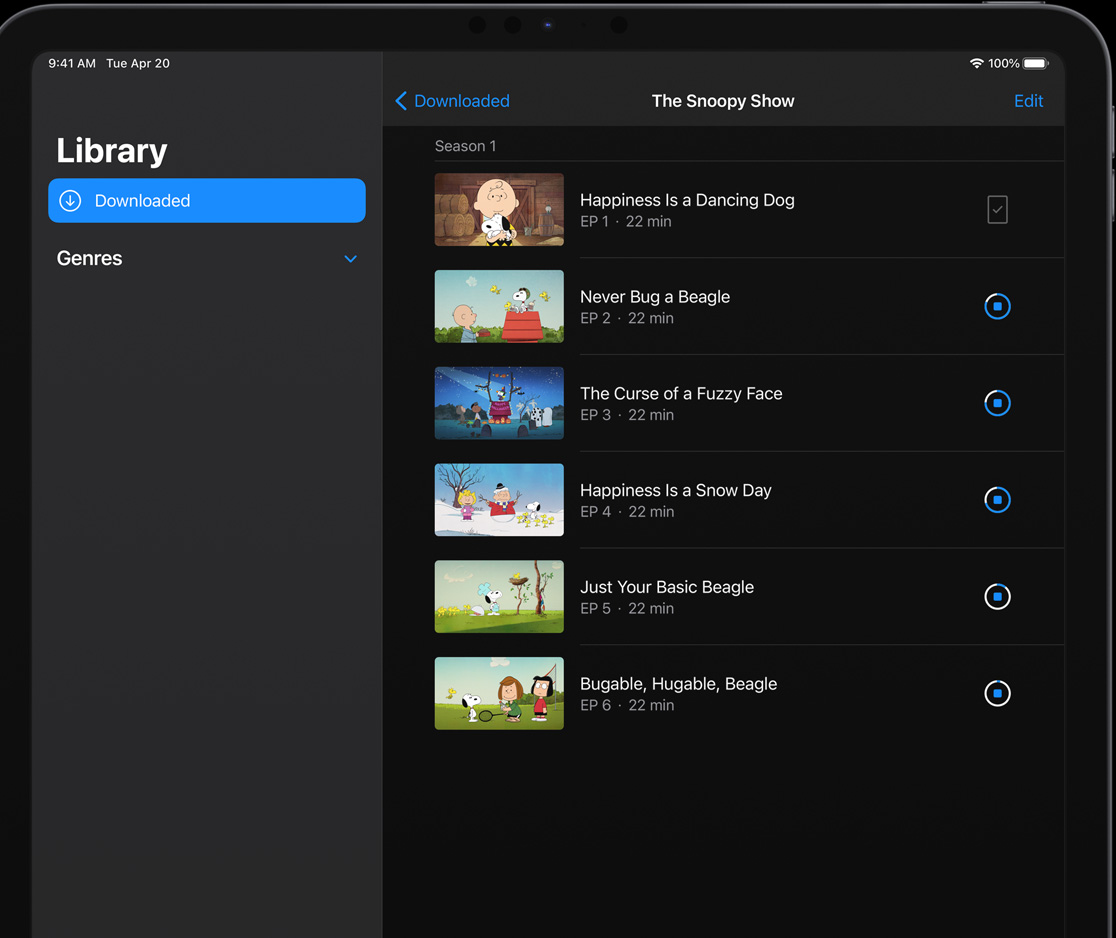Go back using the Downloaded chevron

click(401, 101)
